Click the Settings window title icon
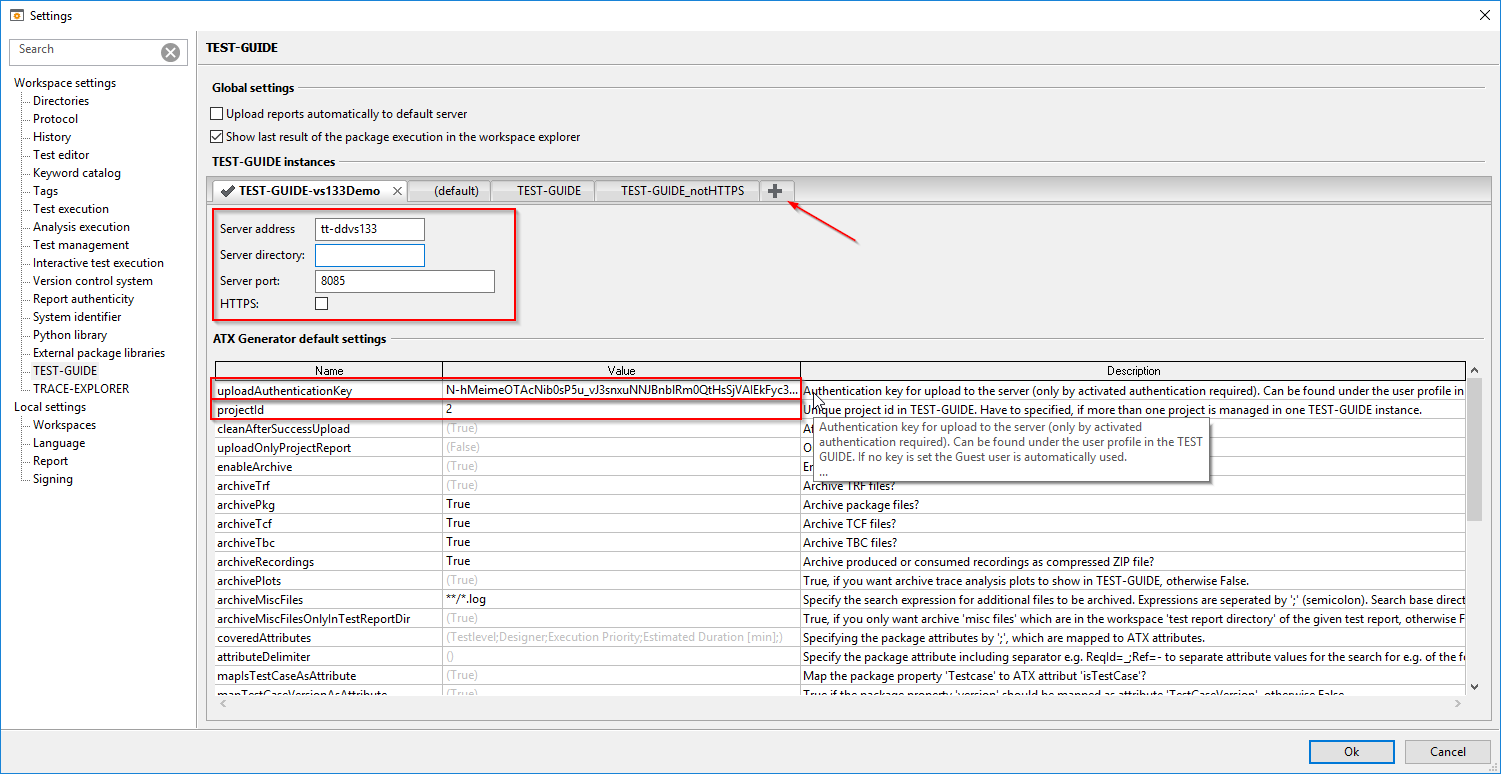 [15, 15]
